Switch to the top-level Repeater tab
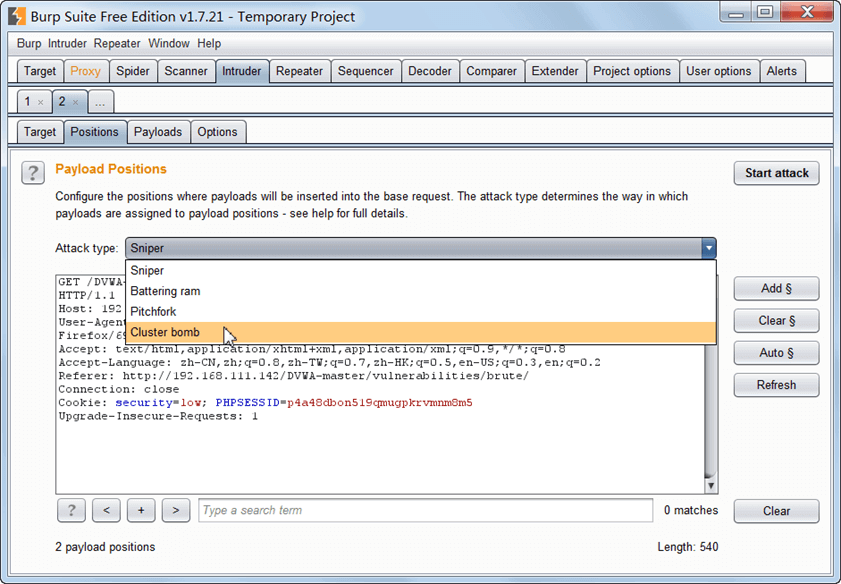 [299, 71]
